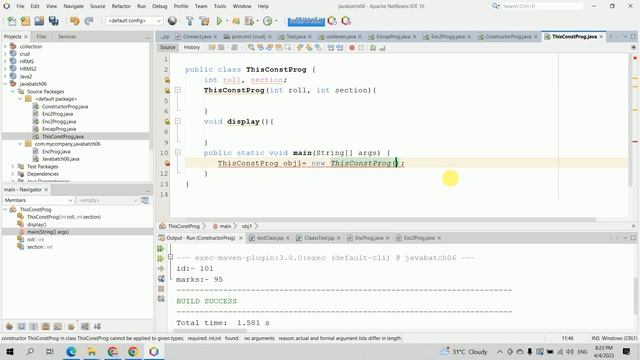Open the default config dropdown
Screen dimensions: 640x360
134,21
